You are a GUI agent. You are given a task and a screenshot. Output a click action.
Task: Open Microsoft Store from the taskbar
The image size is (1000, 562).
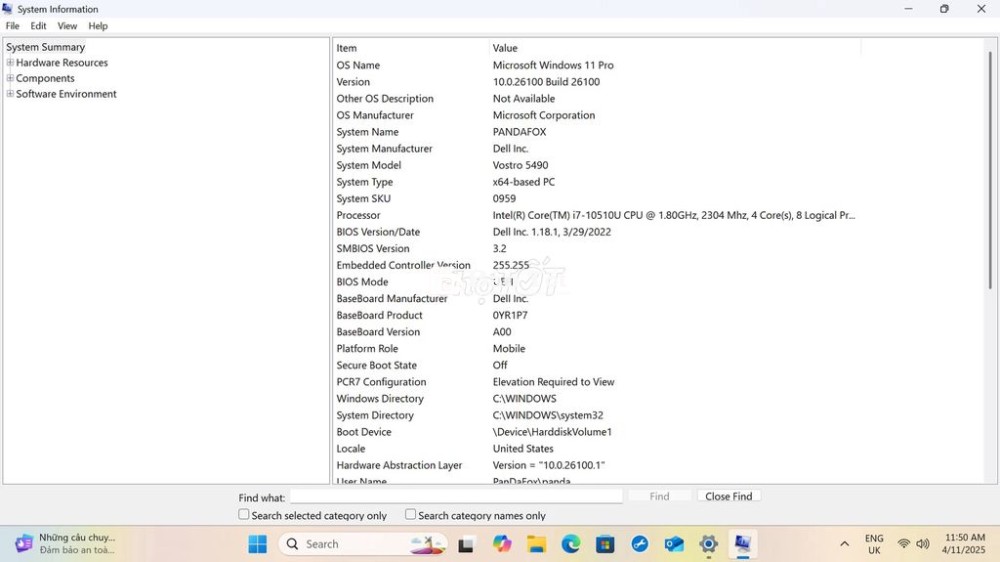[605, 544]
